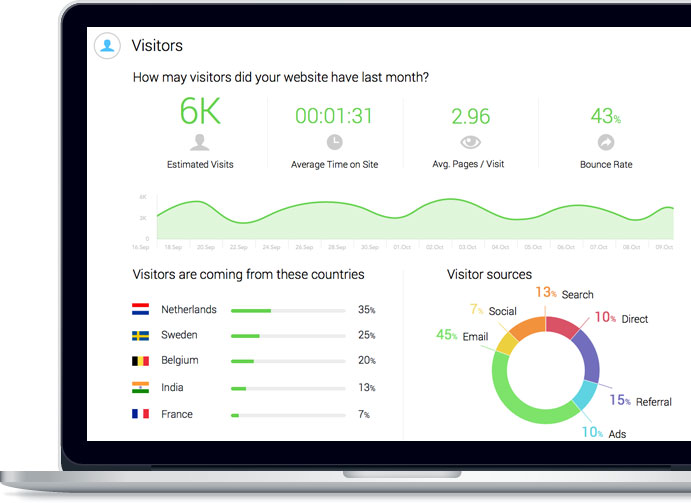Click the France 7% progress bar
The height and width of the screenshot is (503, 691).
click(x=288, y=415)
